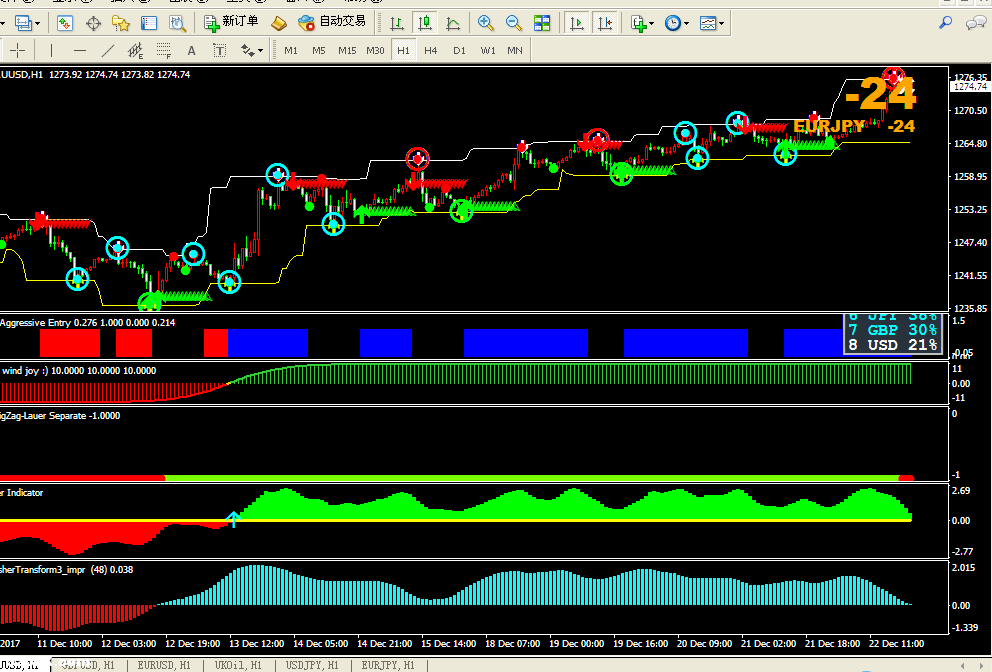Open the add indicators dropdown
This screenshot has height=672, width=992.
(642, 24)
